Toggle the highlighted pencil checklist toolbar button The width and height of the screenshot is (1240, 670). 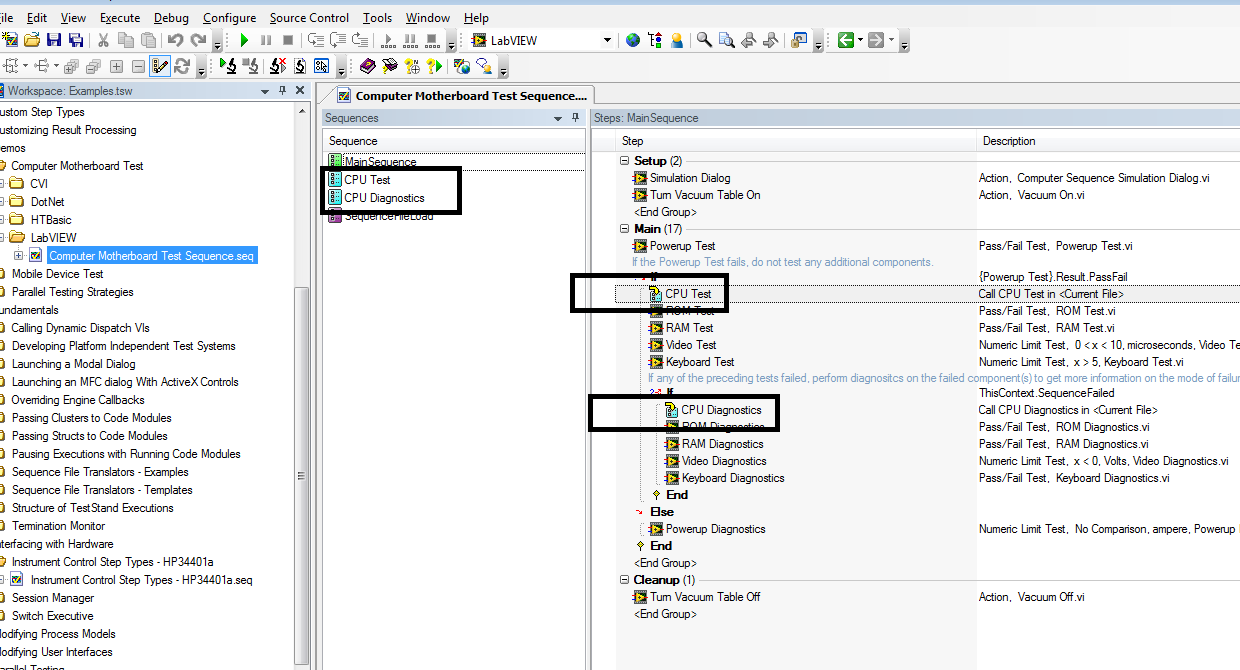point(160,66)
